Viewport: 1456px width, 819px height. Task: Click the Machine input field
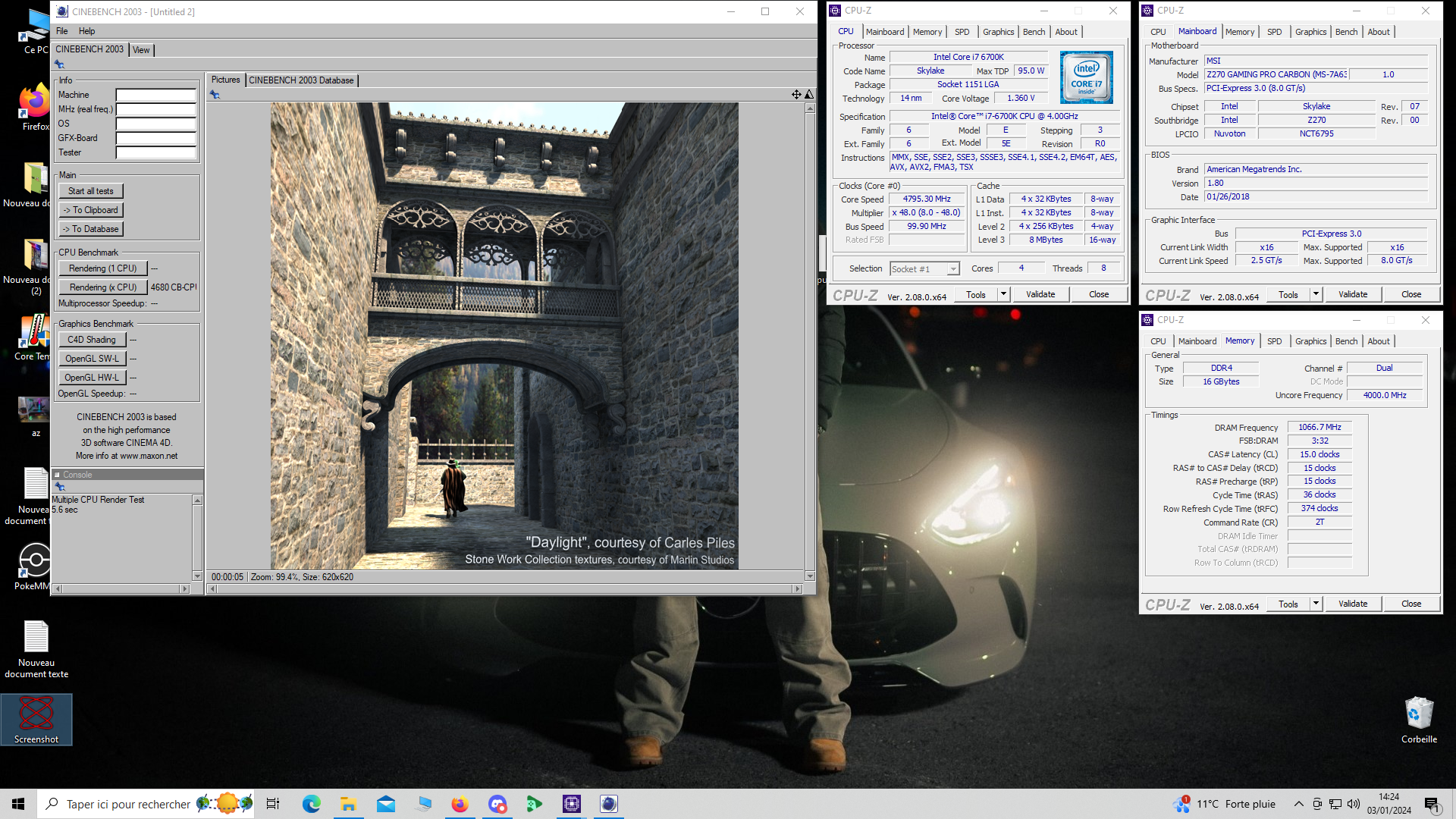155,95
